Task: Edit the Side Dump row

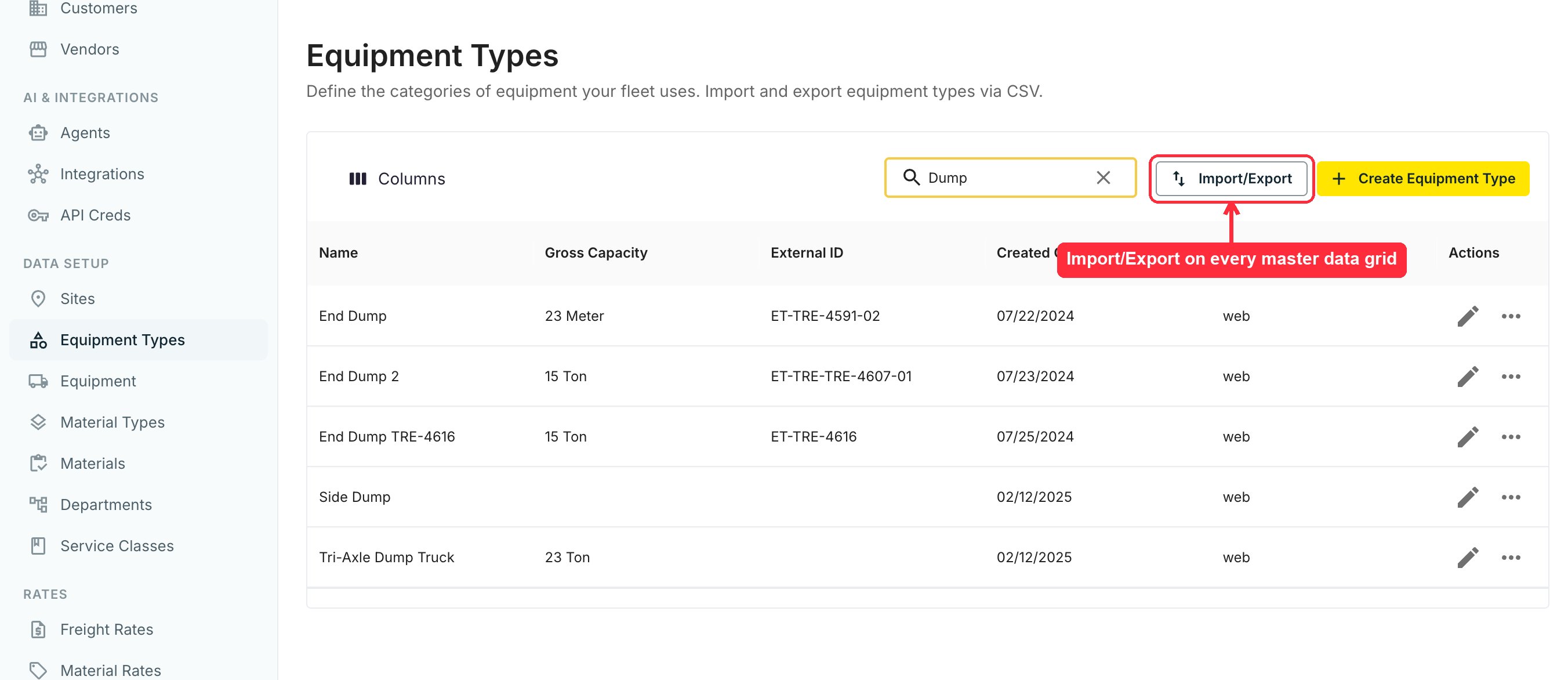Action: pyautogui.click(x=1468, y=497)
